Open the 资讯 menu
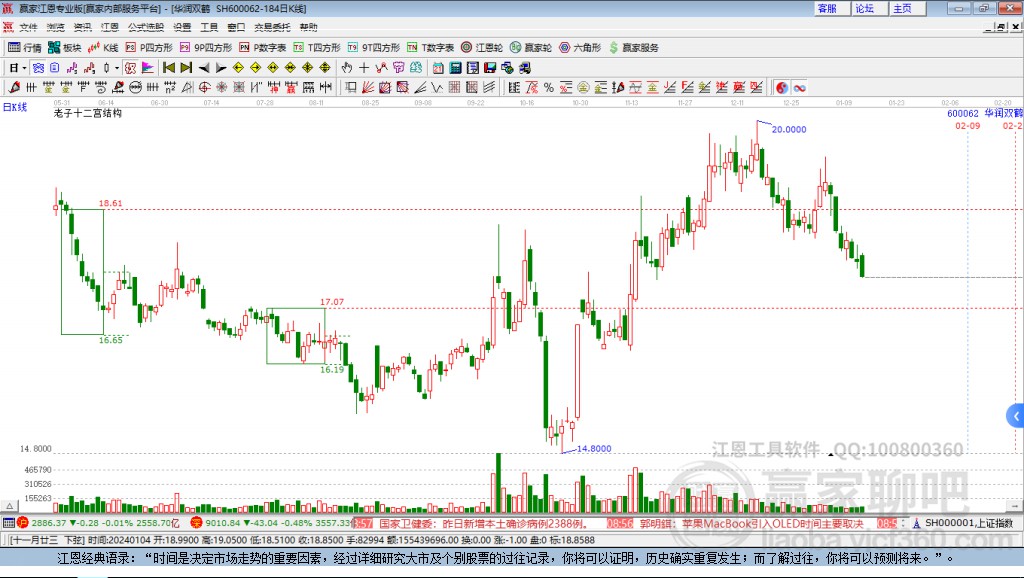 82,27
